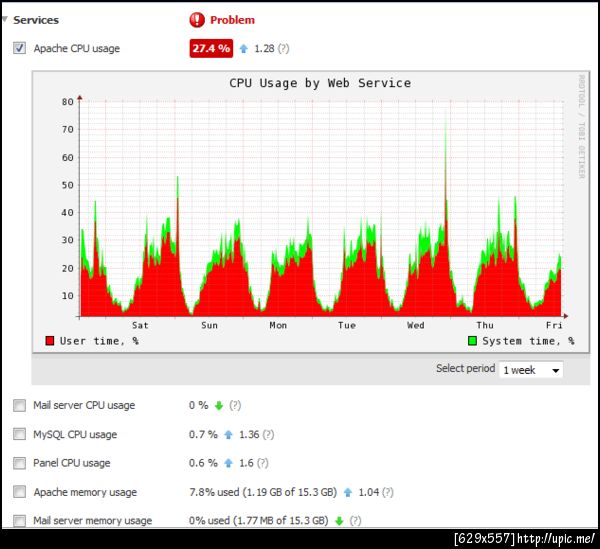The height and width of the screenshot is (549, 600).
Task: Tick the Apache memory usage checkbox
Action: pyautogui.click(x=20, y=492)
